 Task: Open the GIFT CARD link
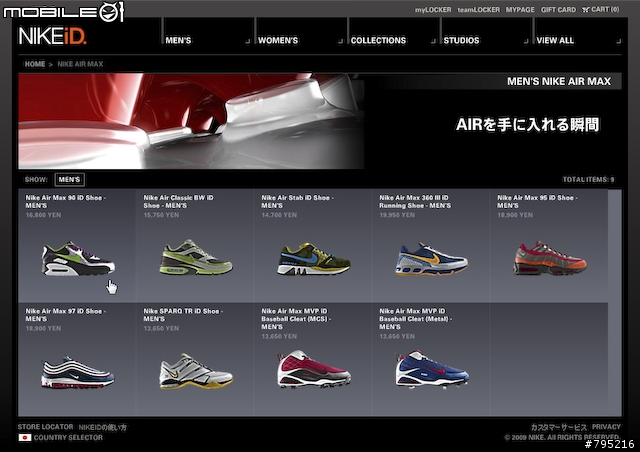click(558, 10)
